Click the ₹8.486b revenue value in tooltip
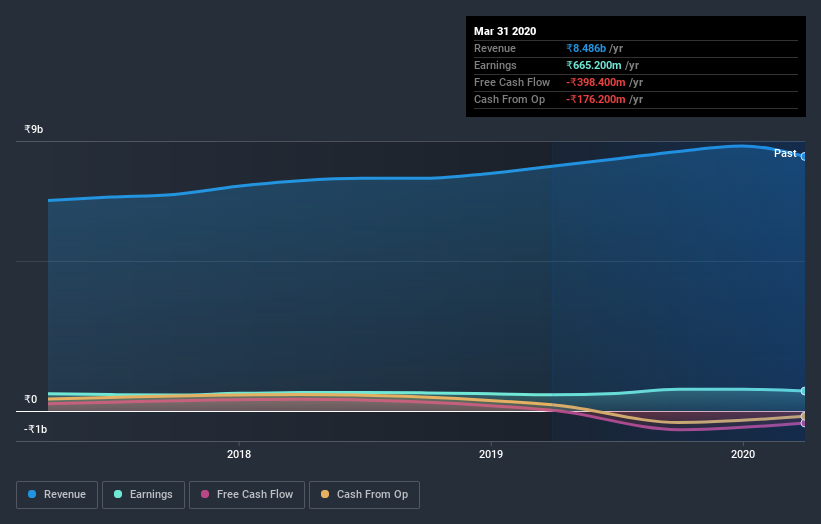 (586, 48)
